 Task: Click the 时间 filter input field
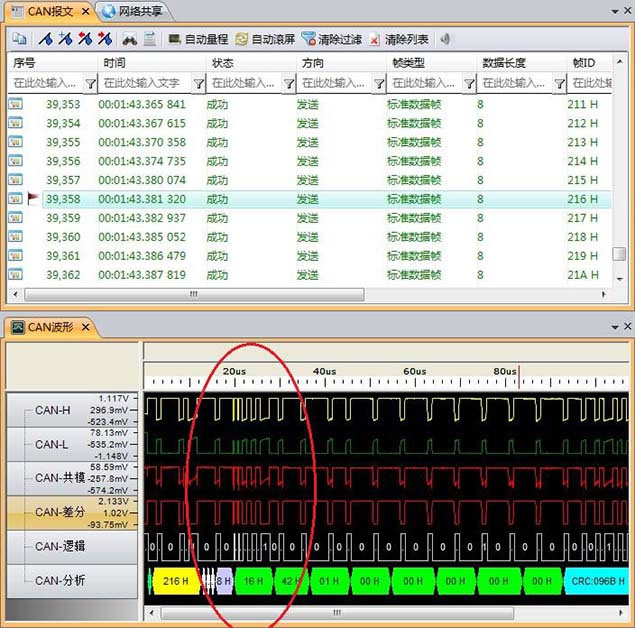point(145,84)
